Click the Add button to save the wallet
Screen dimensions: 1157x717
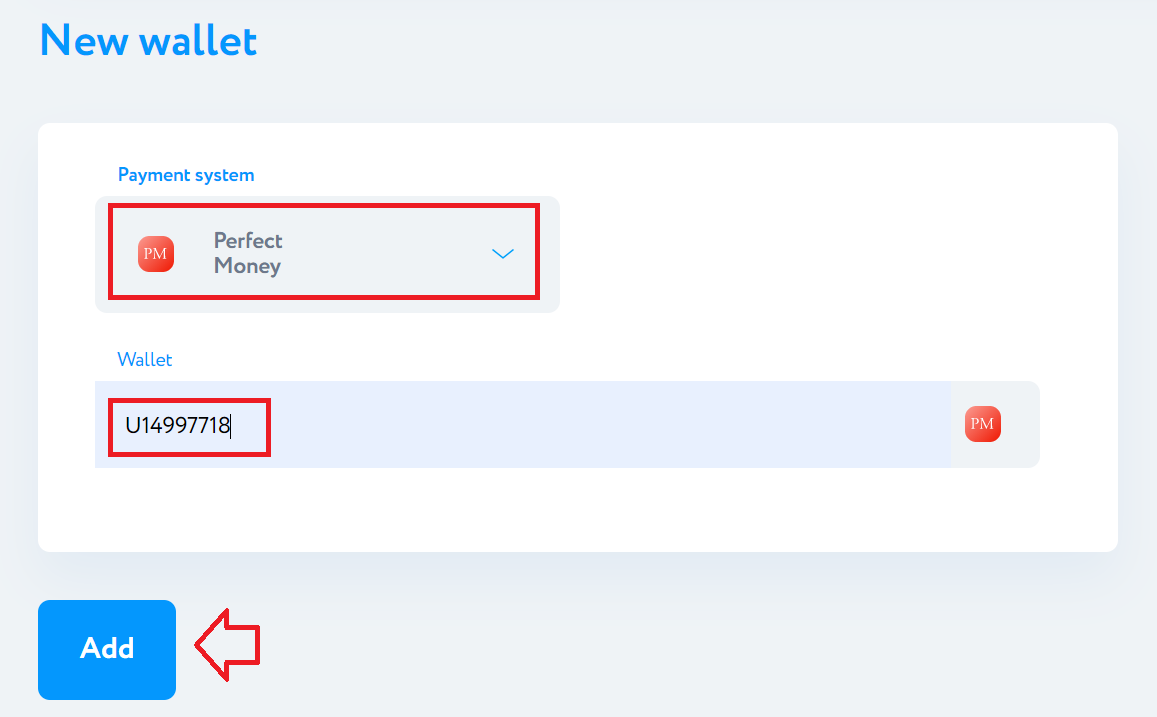click(107, 649)
